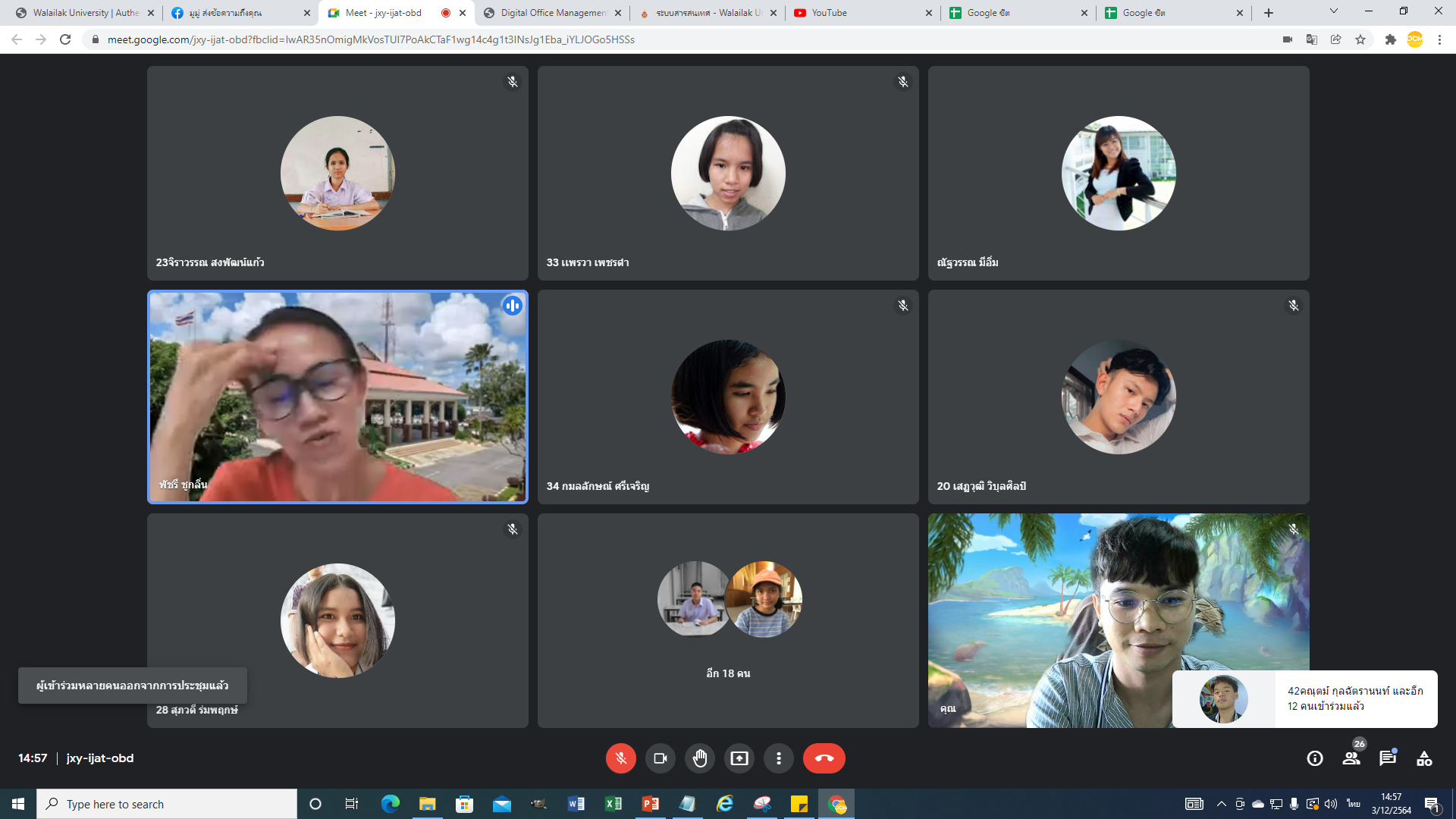This screenshot has height=819, width=1456.
Task: Close the Meet jxy-ijat-obd tab
Action: click(x=463, y=13)
